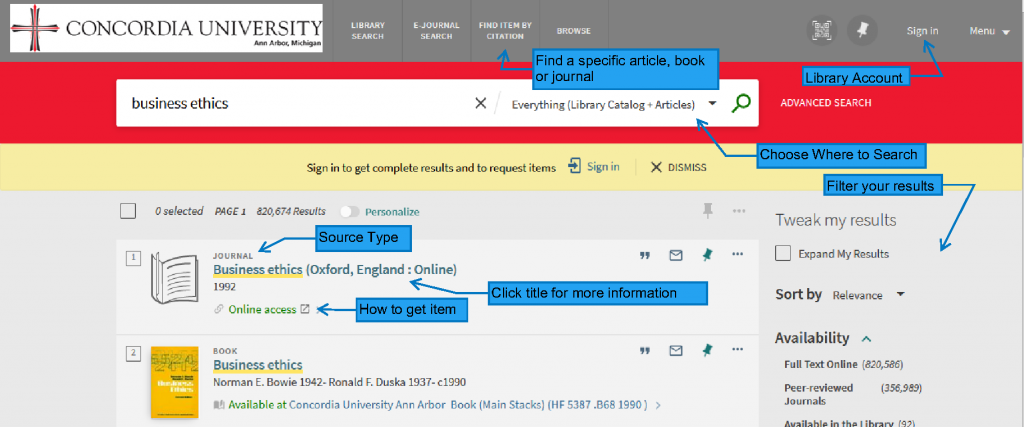The image size is (1024, 427).
Task: Expand book availability details chevron
Action: [x=658, y=405]
